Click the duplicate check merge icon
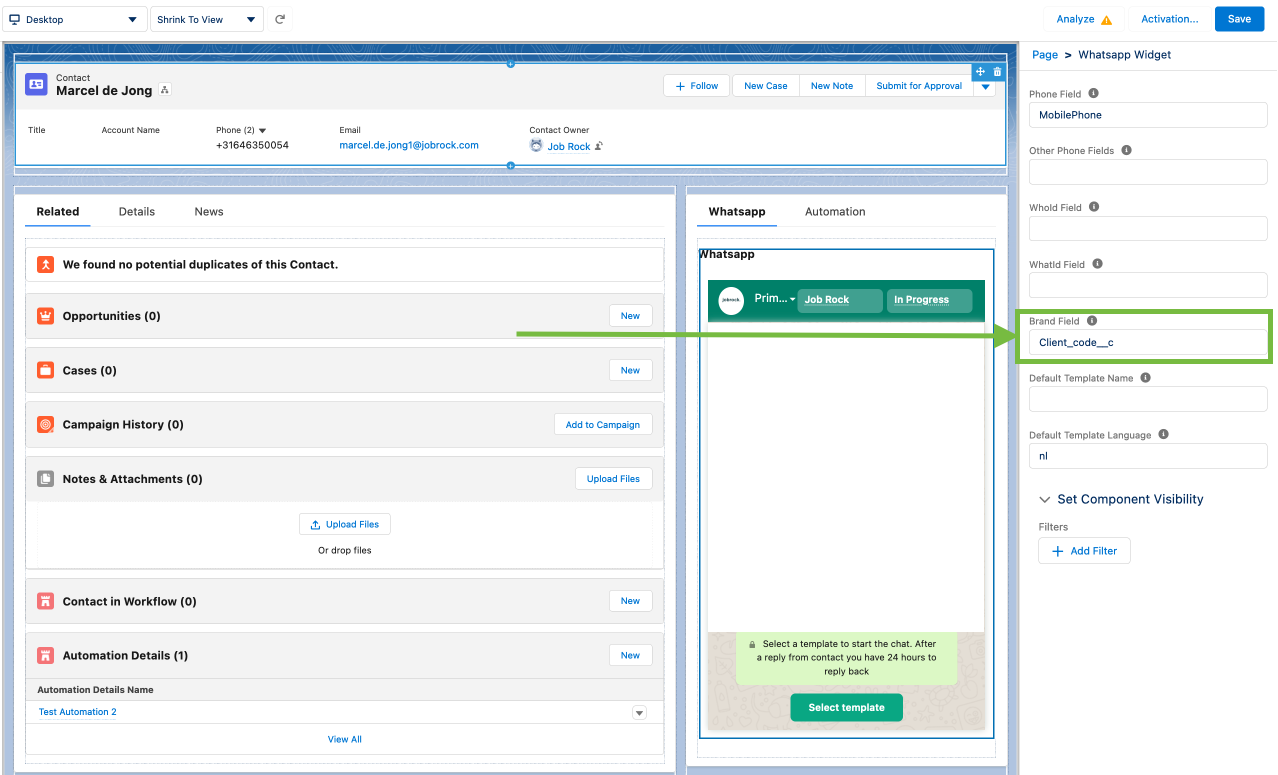The width and height of the screenshot is (1278, 775). pos(45,265)
